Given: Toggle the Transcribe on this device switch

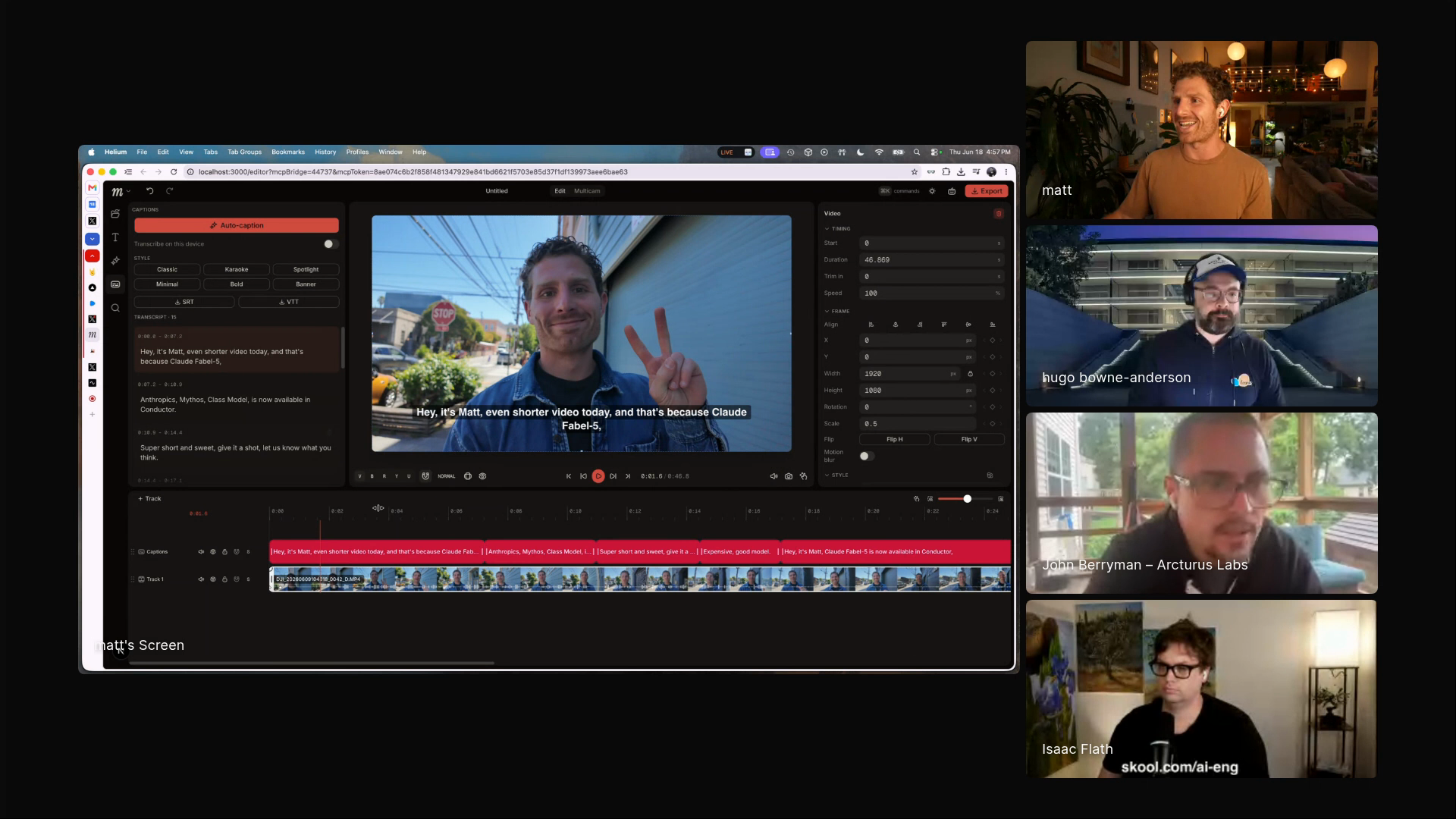Looking at the screenshot, I should tap(331, 244).
